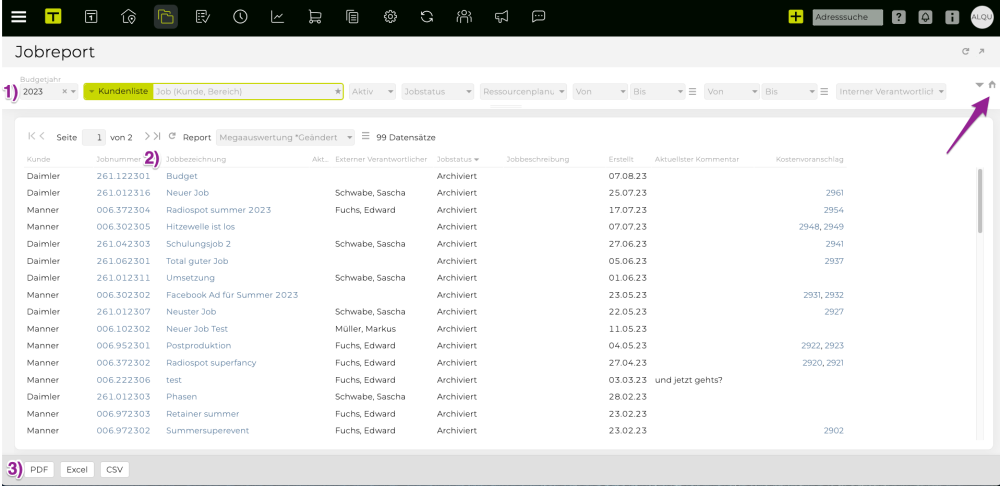Go to the previous results page
The height and width of the screenshot is (486, 1000).
click(42, 136)
